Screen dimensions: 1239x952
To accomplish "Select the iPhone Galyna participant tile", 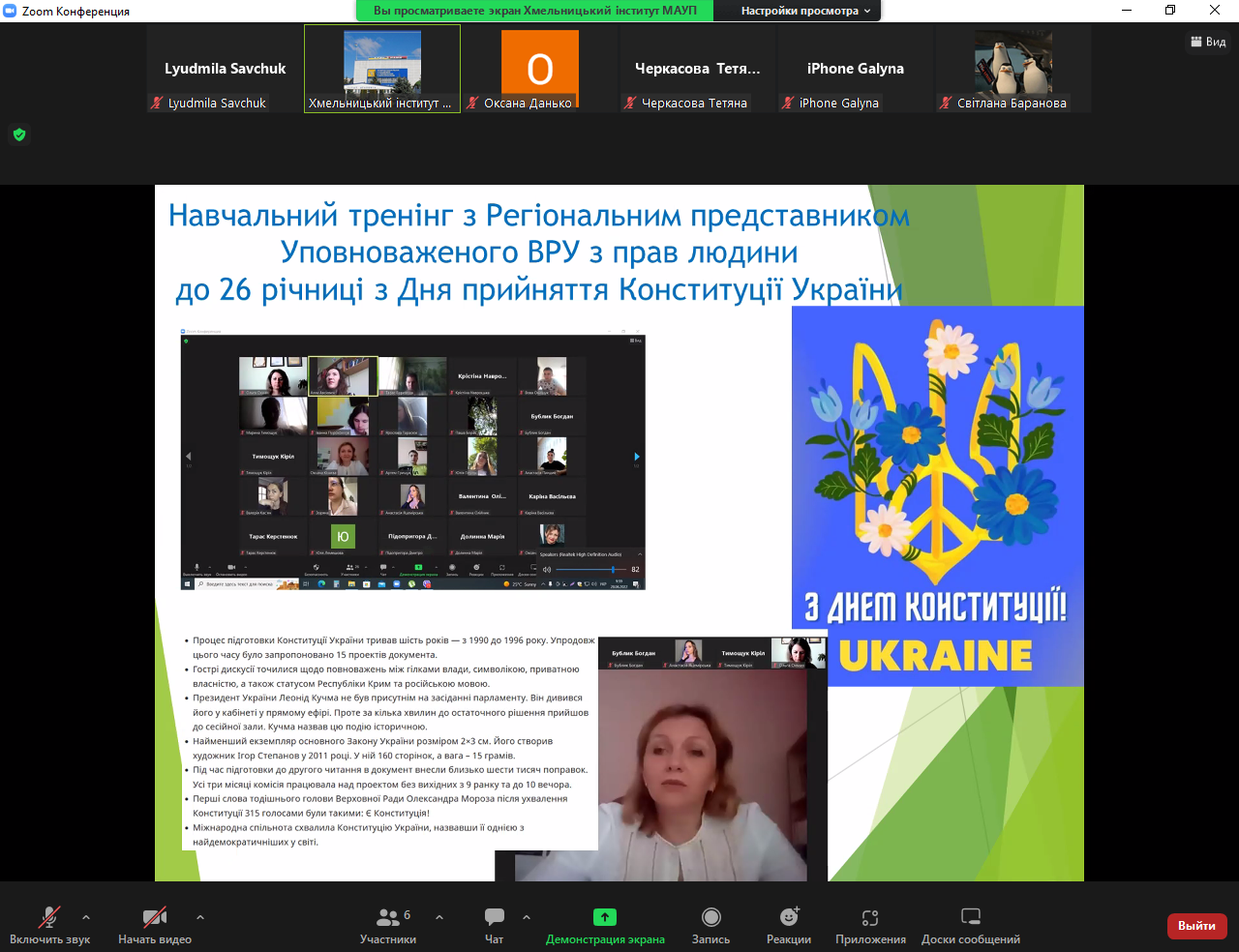I will point(856,69).
